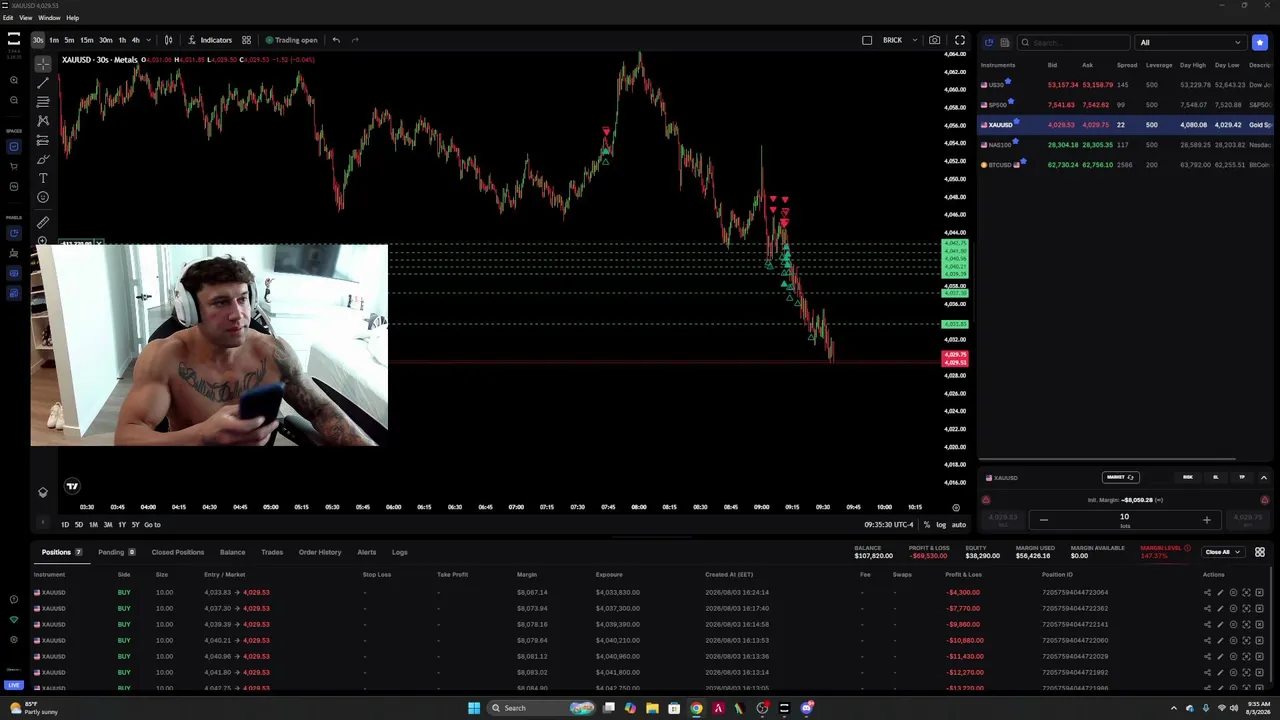Set chart range to 1D
This screenshot has height=720, width=1280.
tap(65, 525)
